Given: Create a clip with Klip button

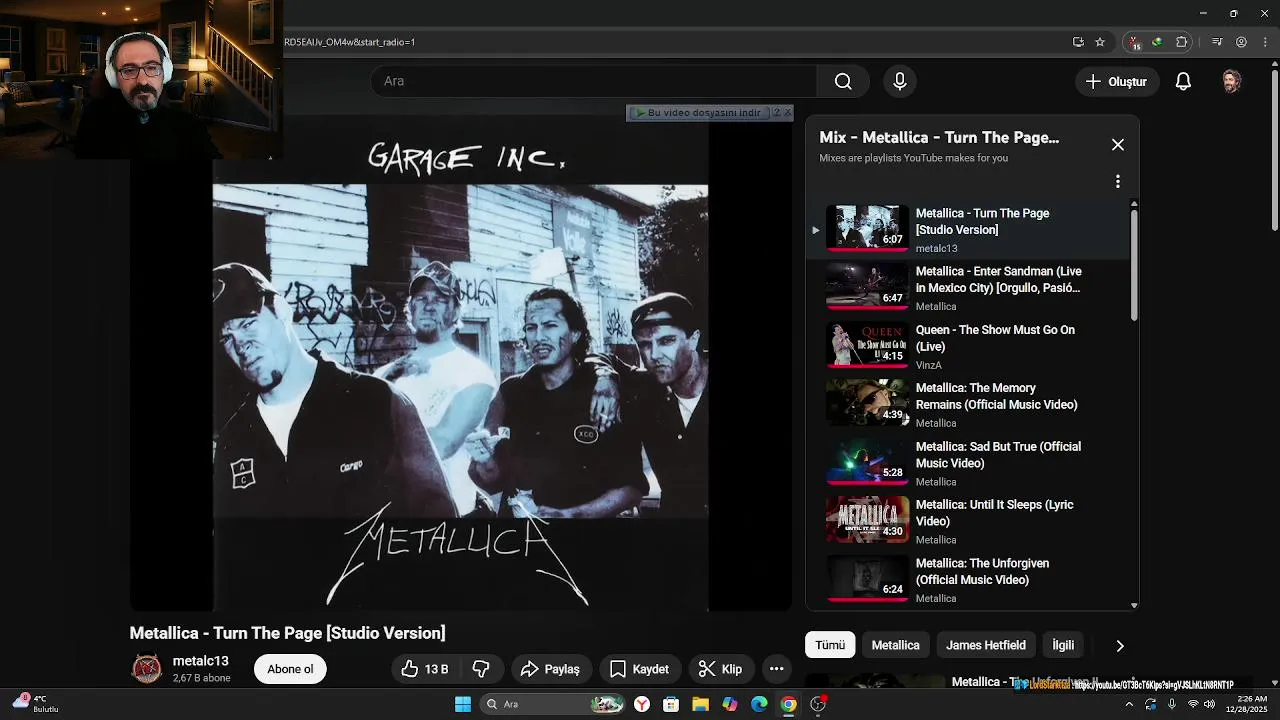Looking at the screenshot, I should tap(720, 669).
